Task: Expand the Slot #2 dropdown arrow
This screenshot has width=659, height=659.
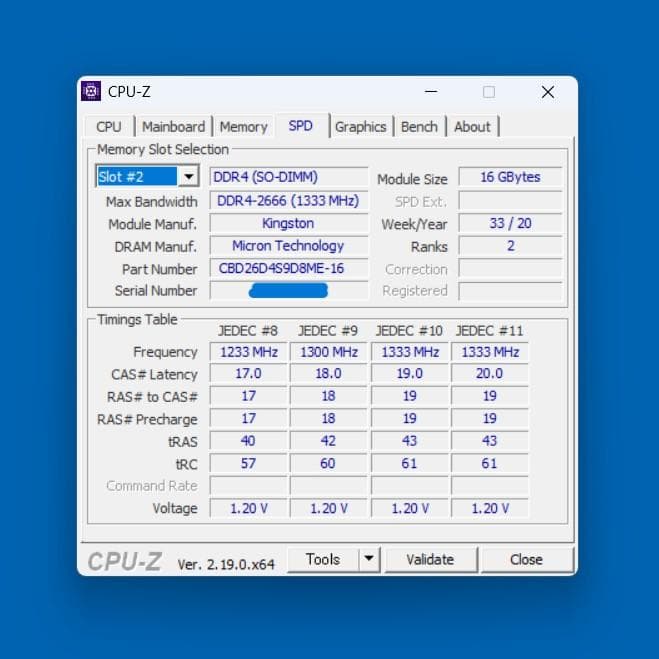Action: click(x=189, y=177)
